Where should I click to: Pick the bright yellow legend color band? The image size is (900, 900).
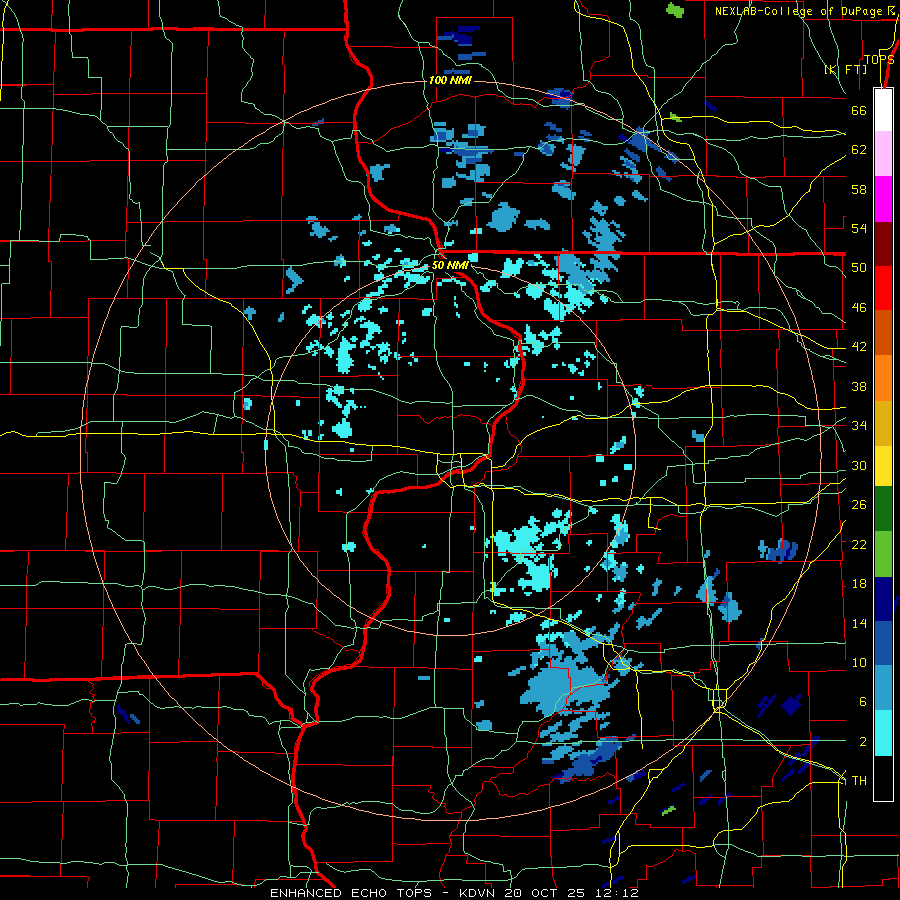tap(883, 465)
